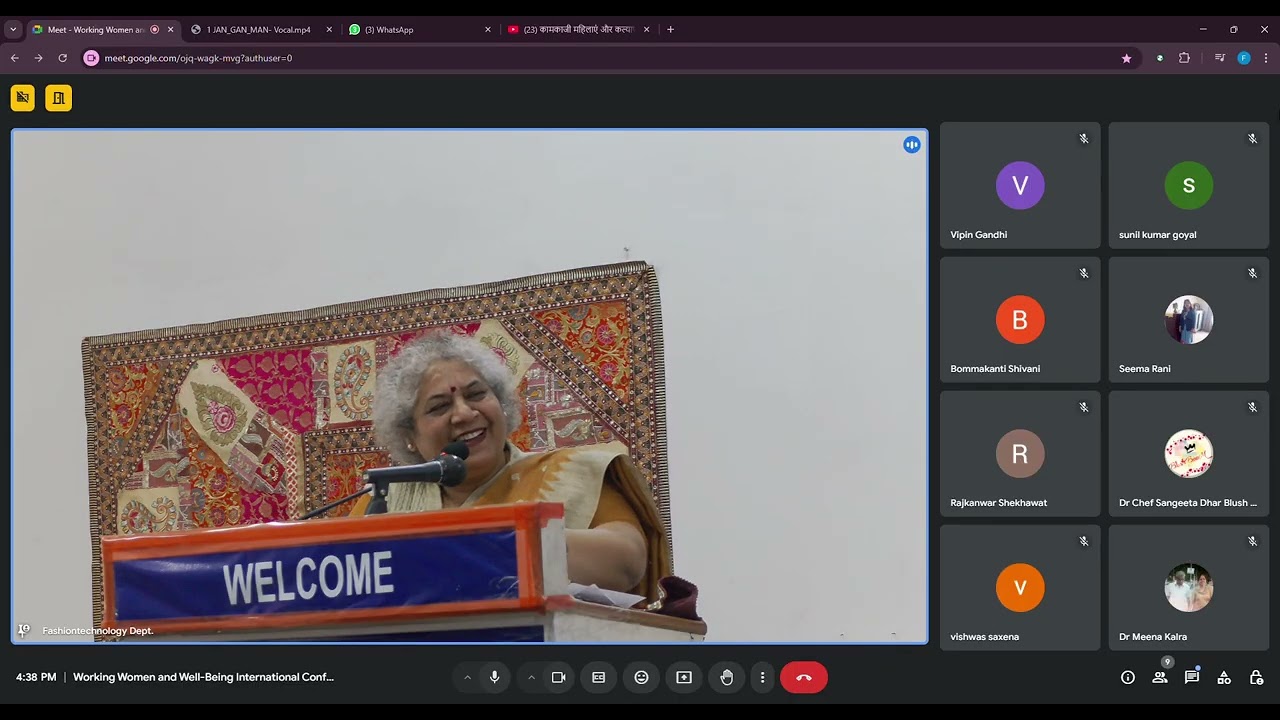Open the emoji reaction picker

coord(641,677)
